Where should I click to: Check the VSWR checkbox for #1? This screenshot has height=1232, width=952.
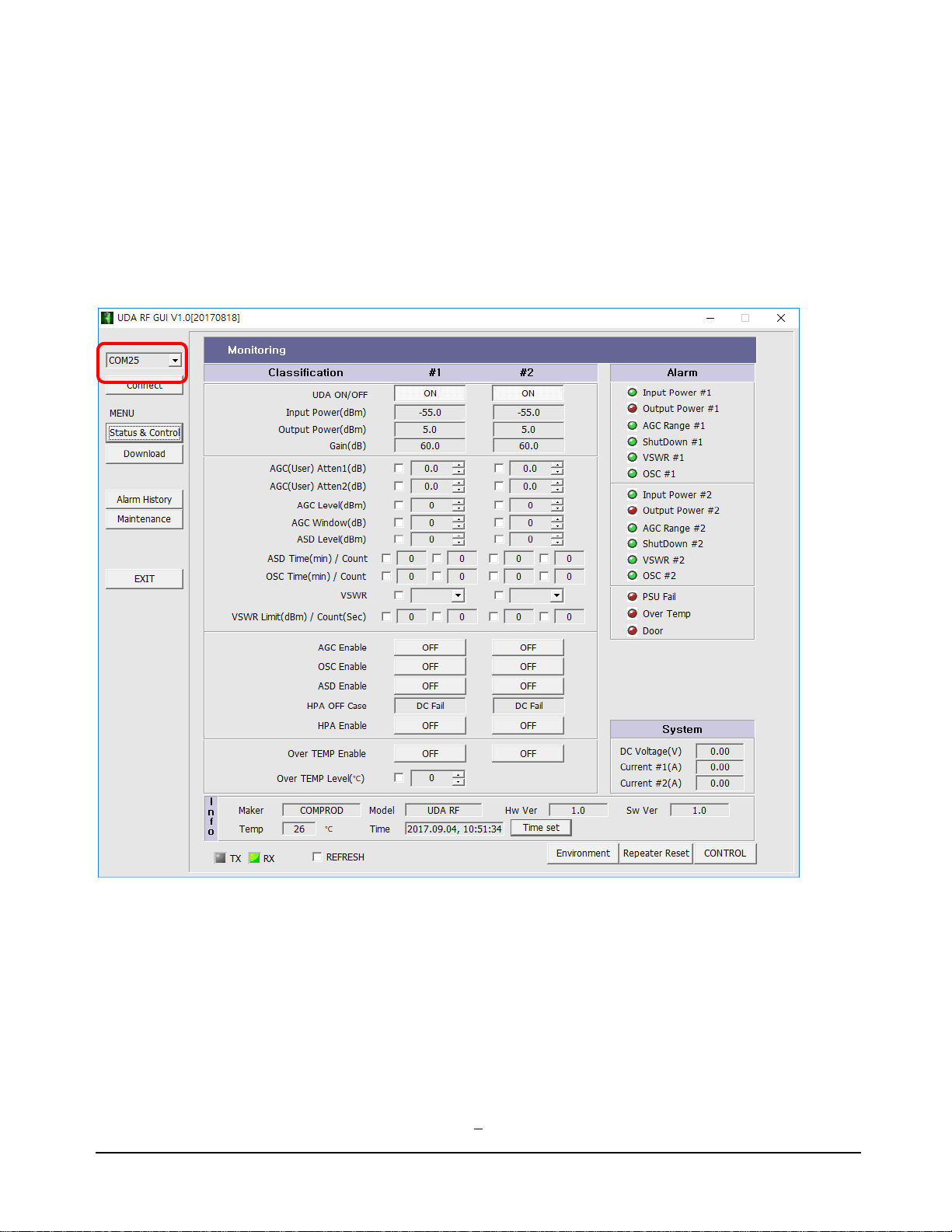399,595
